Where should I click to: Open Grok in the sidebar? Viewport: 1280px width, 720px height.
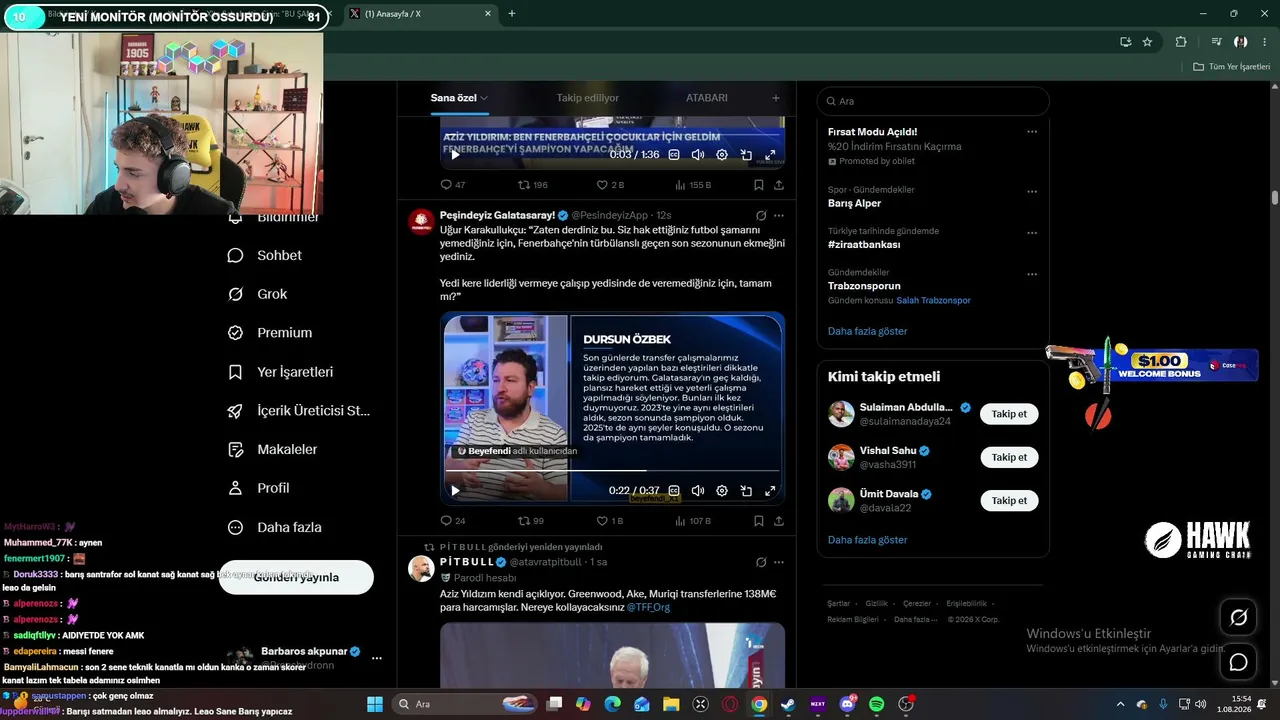(258, 294)
